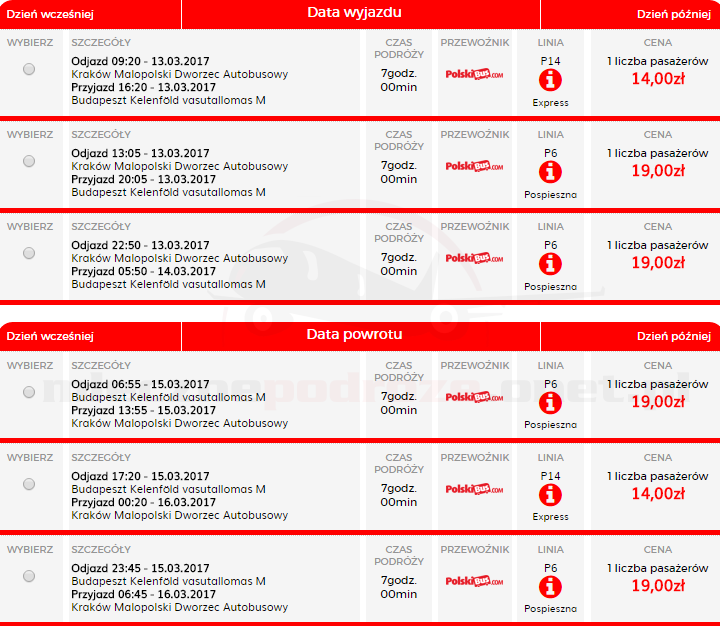Click 19,00zł price of 13:05 departure

click(658, 171)
